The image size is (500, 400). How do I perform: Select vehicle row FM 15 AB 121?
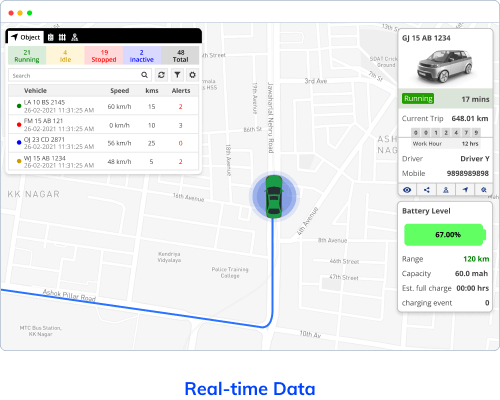103,125
